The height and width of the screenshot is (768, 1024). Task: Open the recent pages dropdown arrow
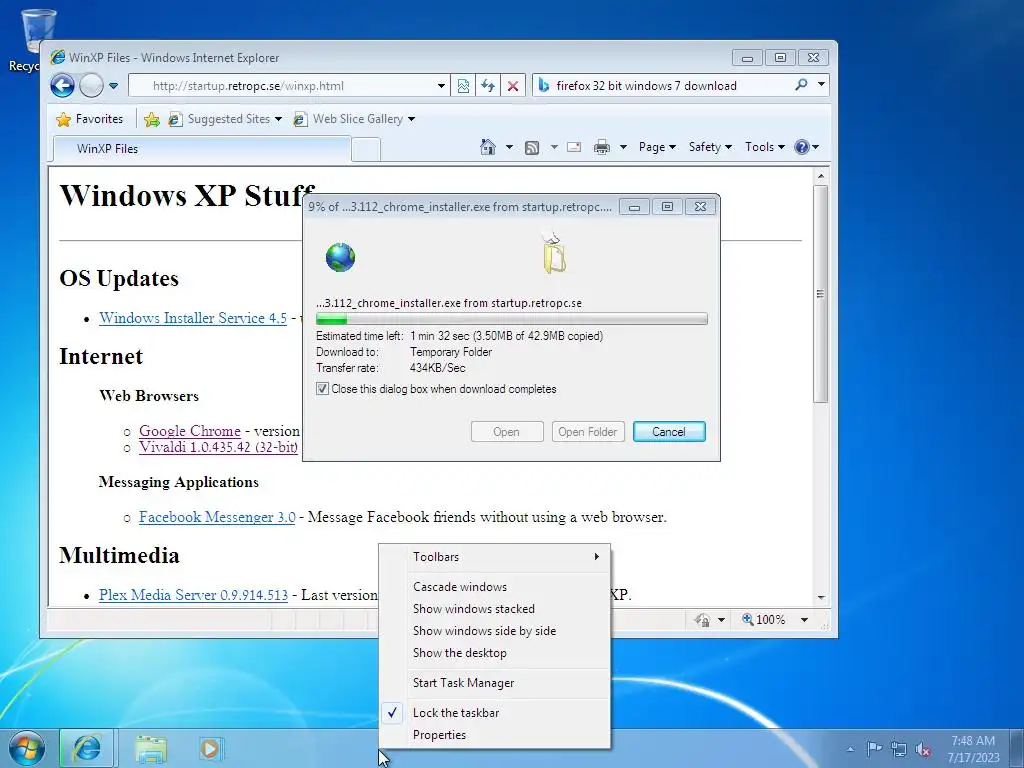pyautogui.click(x=114, y=86)
